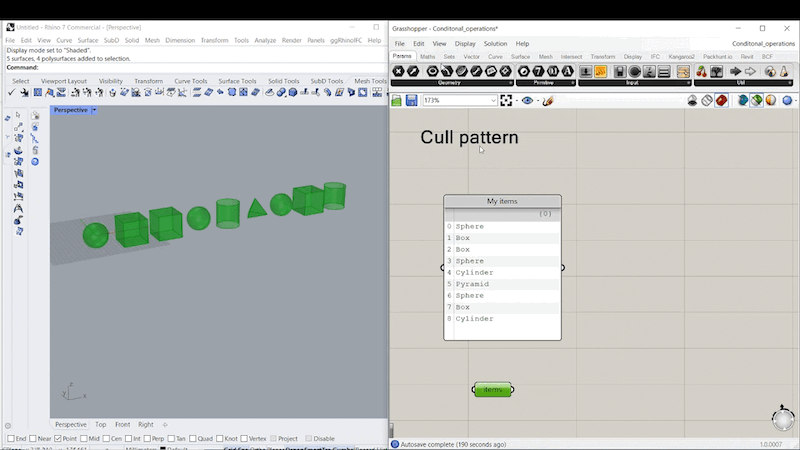800x450 pixels.
Task: Open the Display menu in Grasshopper menu bar
Action: click(x=465, y=44)
